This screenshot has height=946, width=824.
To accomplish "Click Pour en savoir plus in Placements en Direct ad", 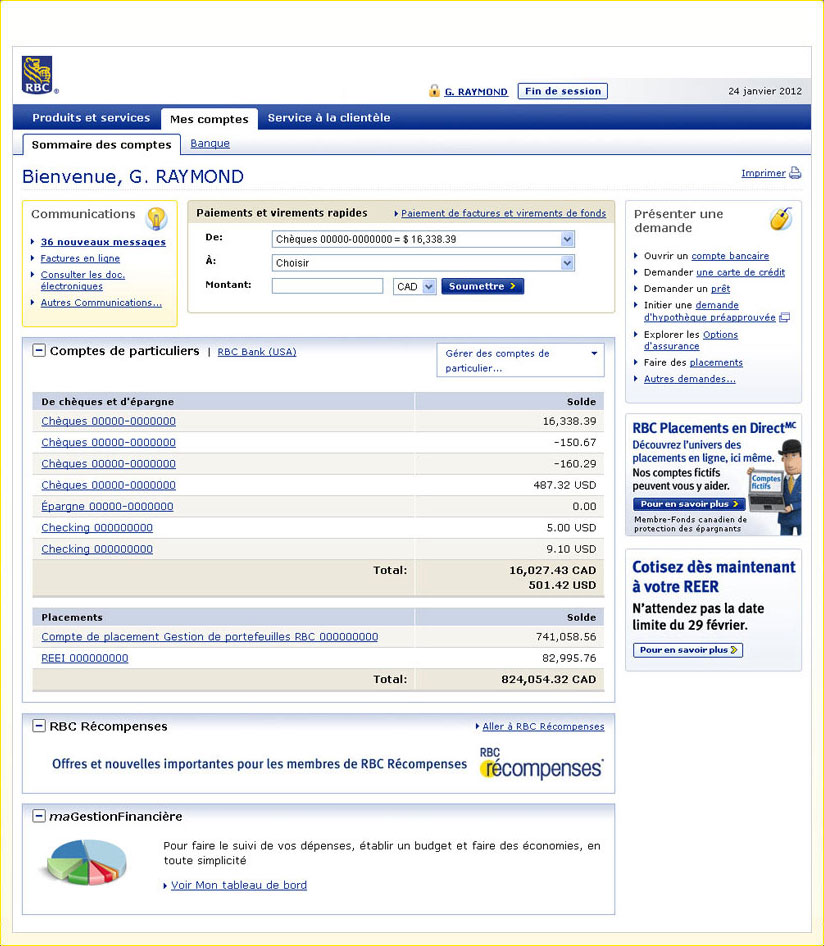I will point(688,504).
